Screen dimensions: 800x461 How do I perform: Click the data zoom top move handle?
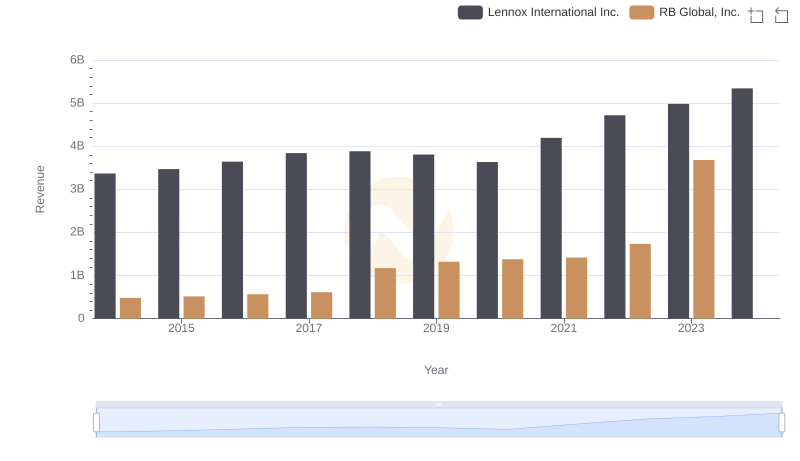(439, 404)
